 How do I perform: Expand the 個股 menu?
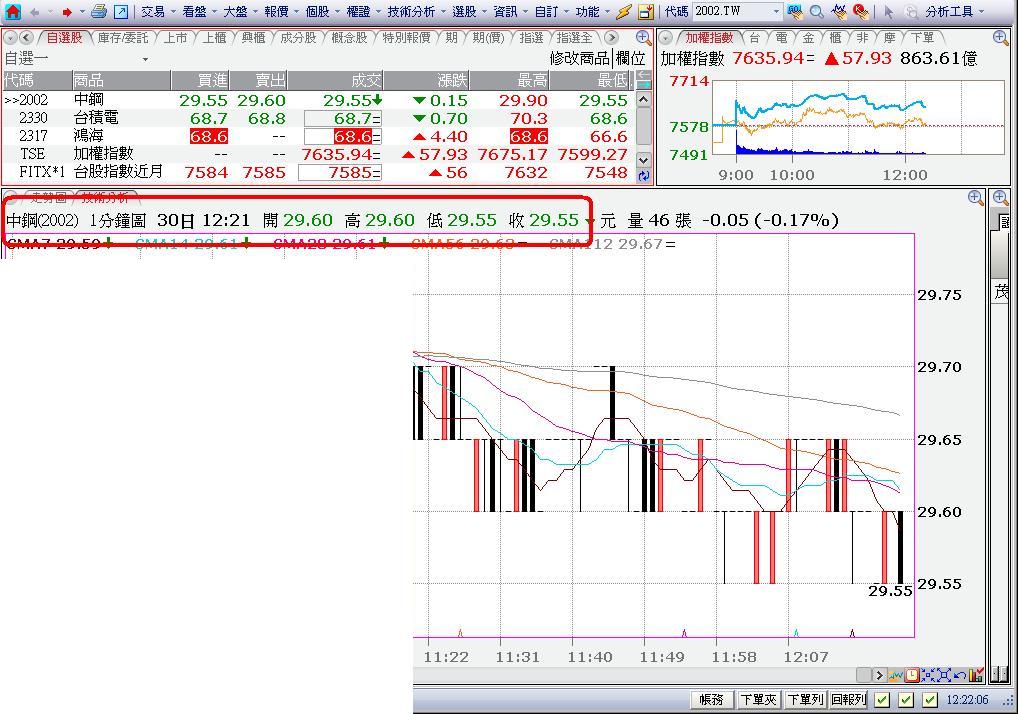[321, 12]
